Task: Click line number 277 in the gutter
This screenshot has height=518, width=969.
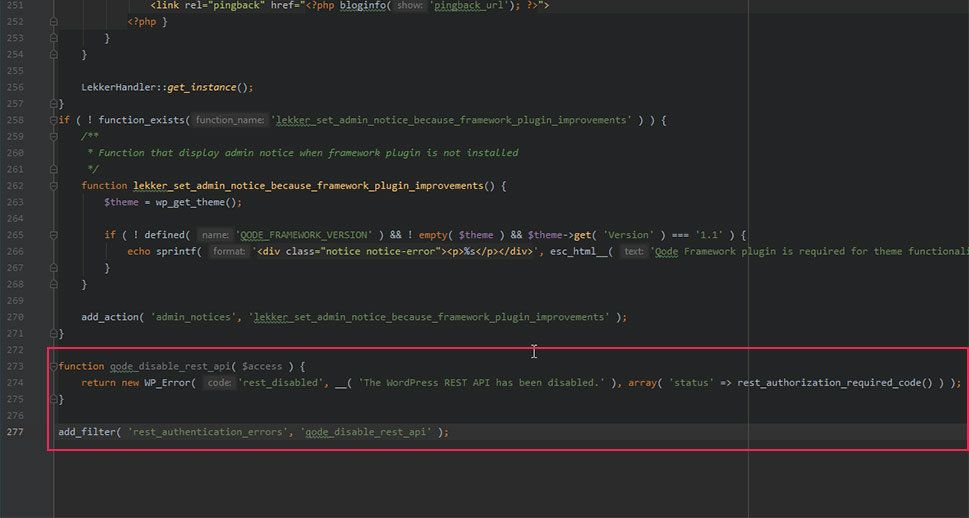Action: (x=14, y=432)
